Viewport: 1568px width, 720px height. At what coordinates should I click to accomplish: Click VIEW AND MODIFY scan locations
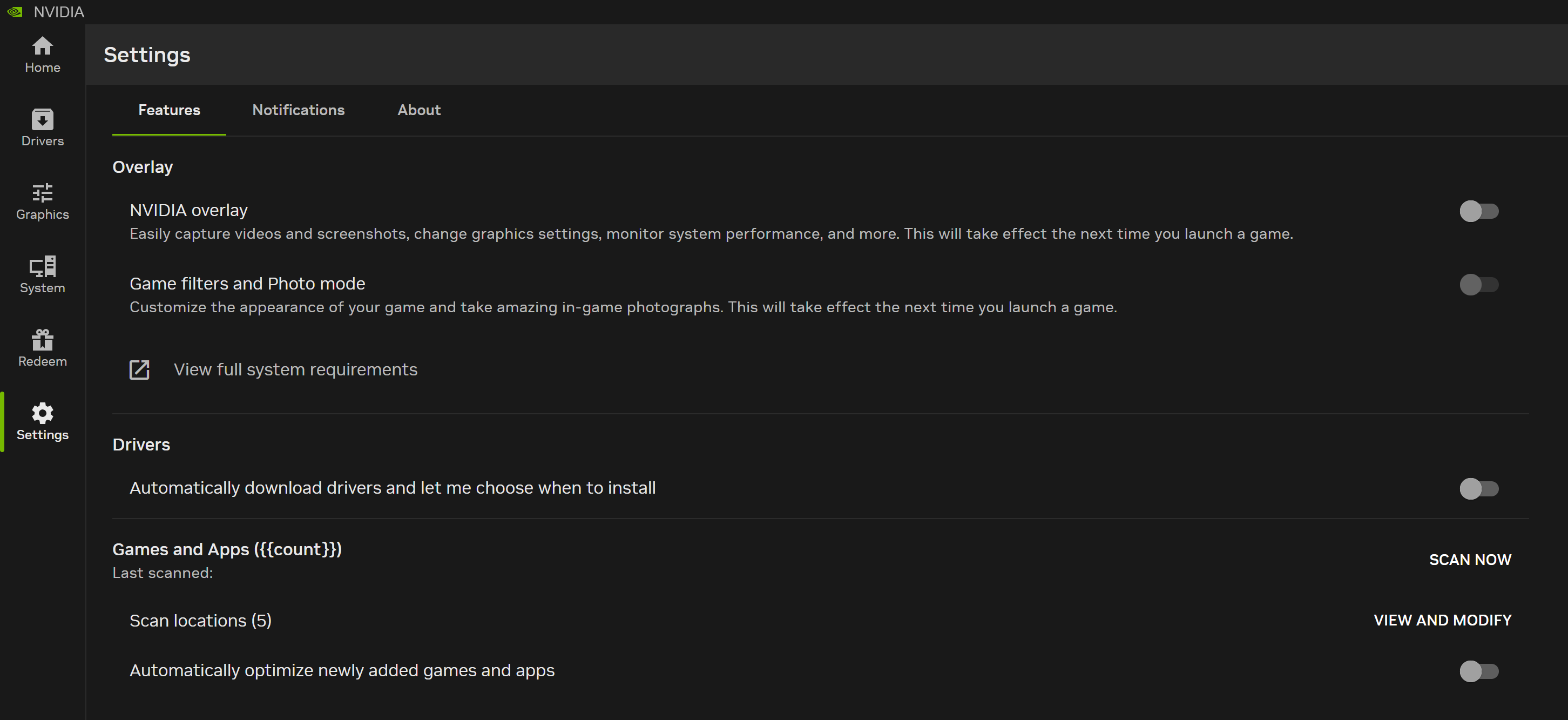(1443, 620)
